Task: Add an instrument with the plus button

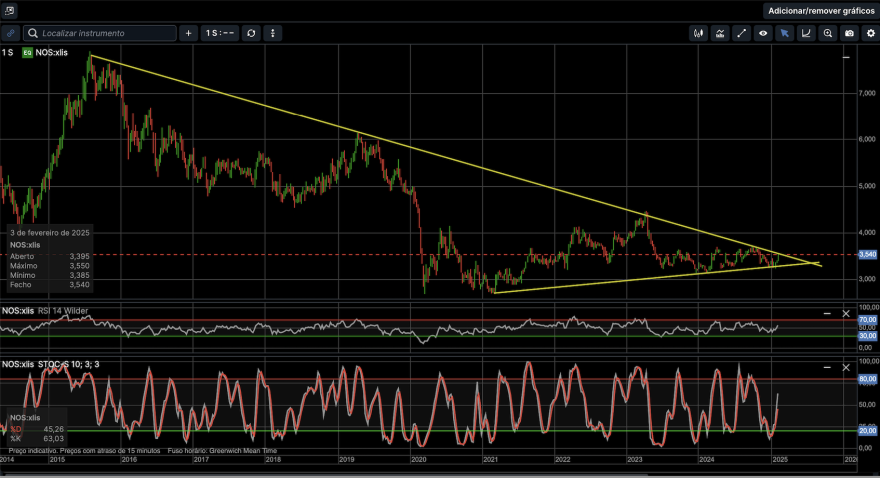Action: (x=189, y=33)
